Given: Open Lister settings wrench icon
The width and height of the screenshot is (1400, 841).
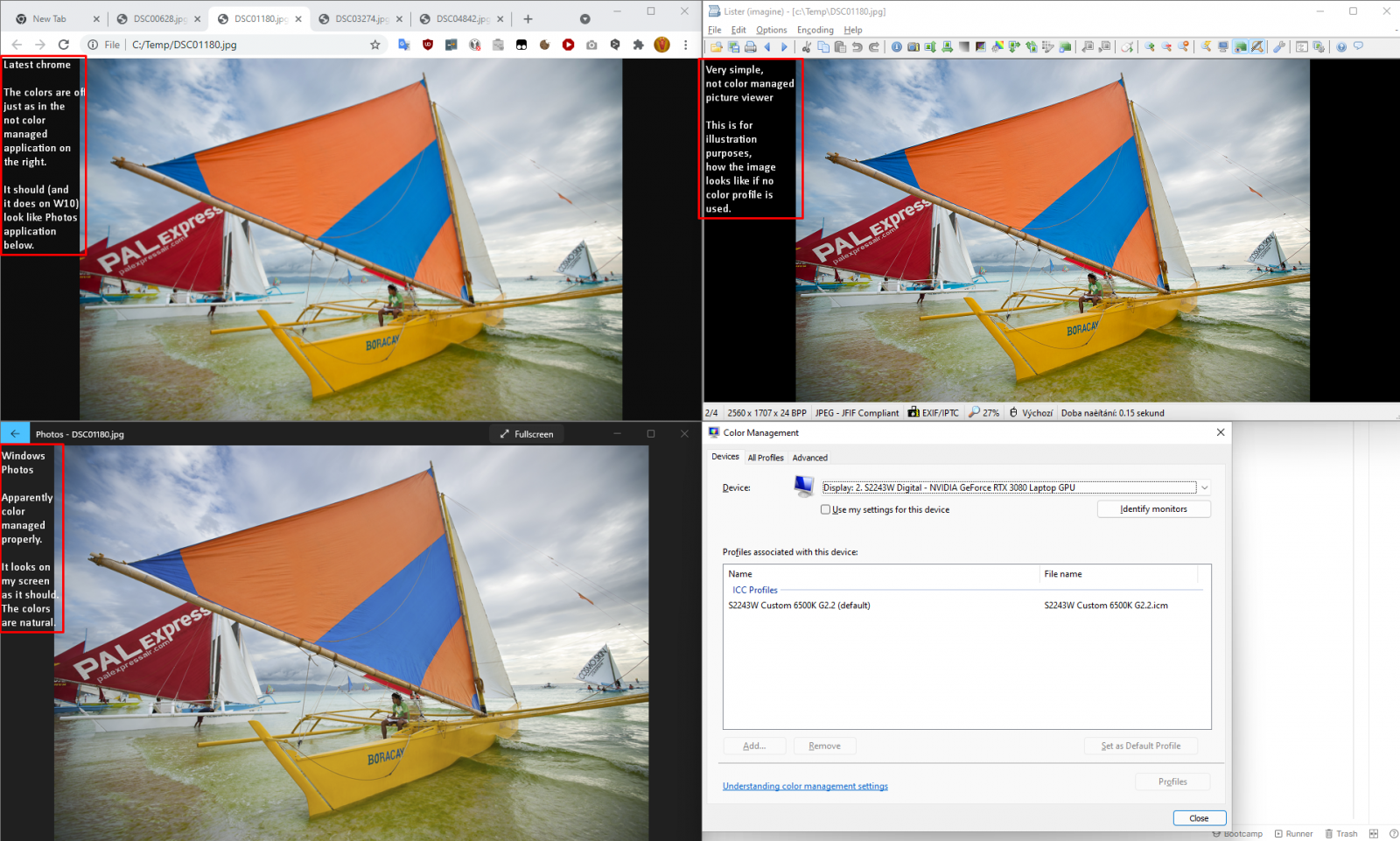Looking at the screenshot, I should 1279,47.
